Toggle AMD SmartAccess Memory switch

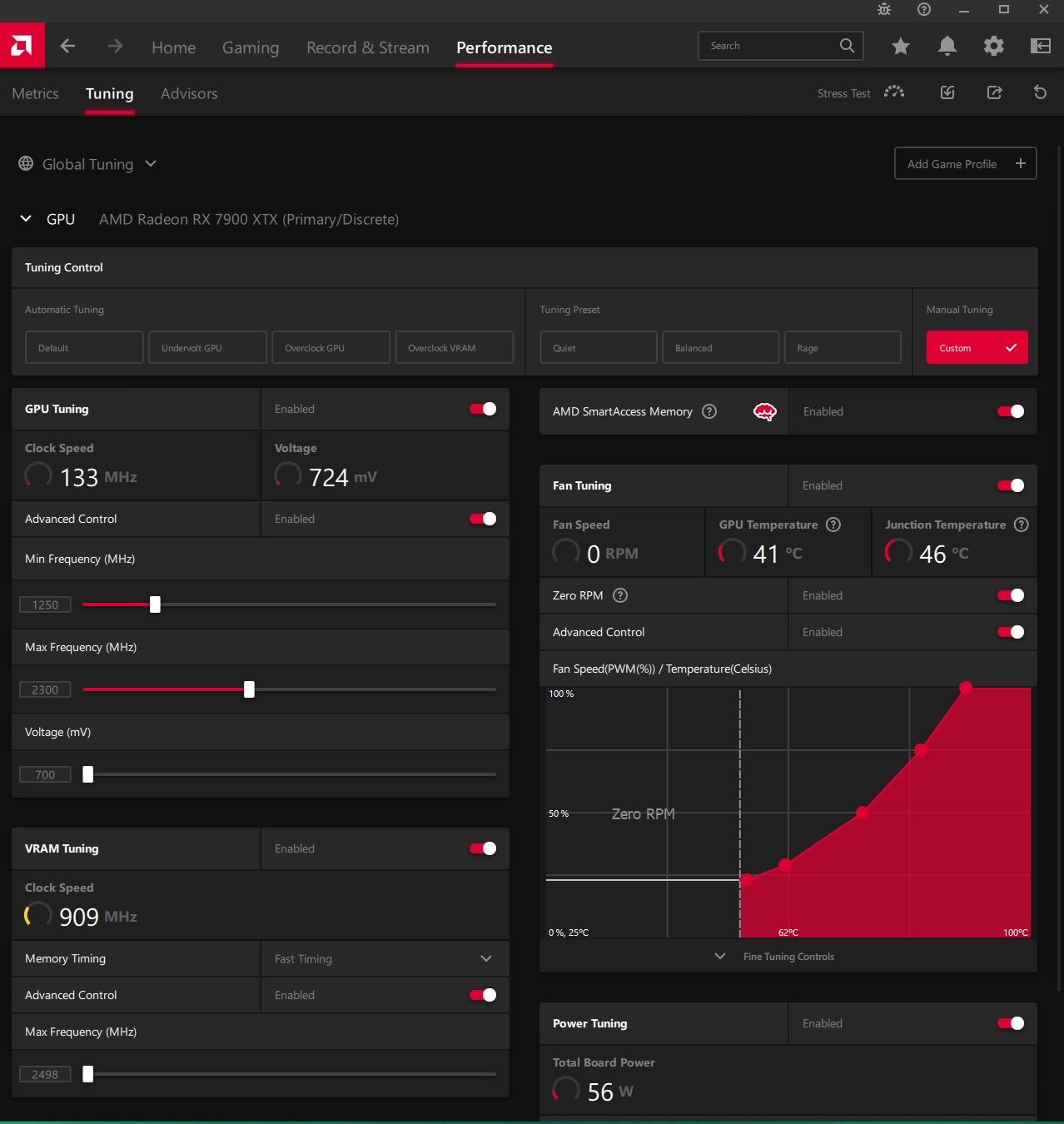(1011, 411)
